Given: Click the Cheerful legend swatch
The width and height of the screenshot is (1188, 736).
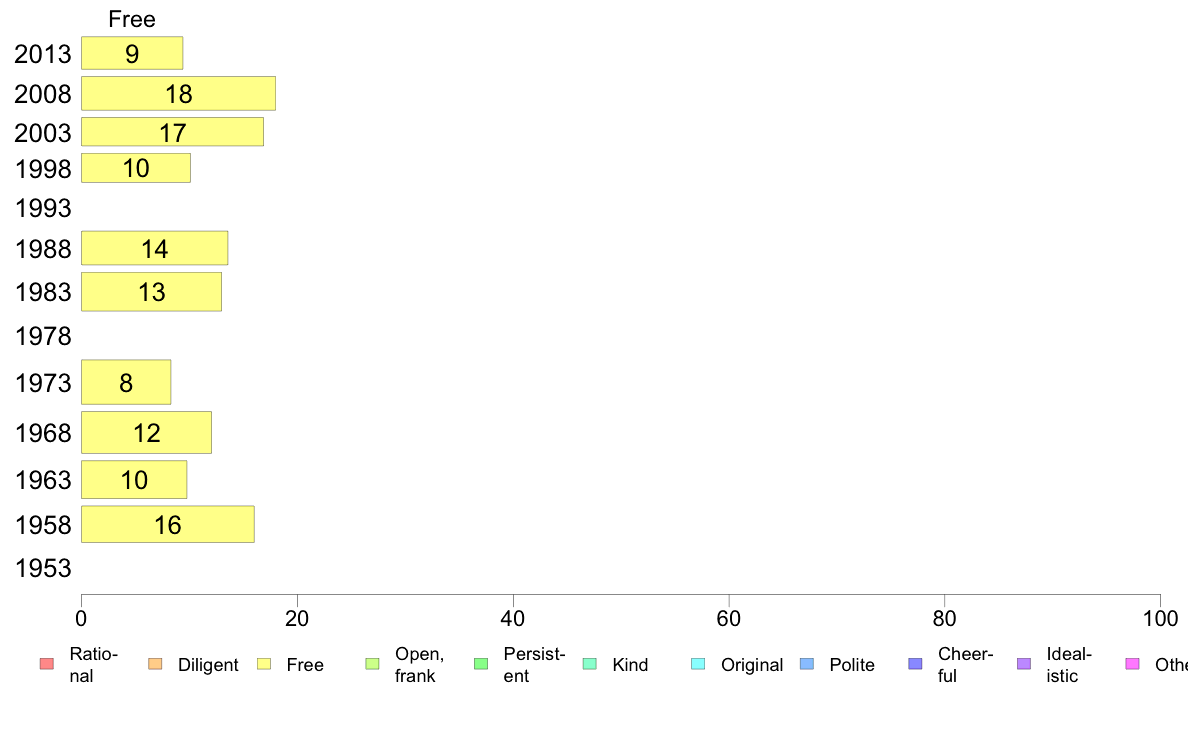Looking at the screenshot, I should [915, 664].
